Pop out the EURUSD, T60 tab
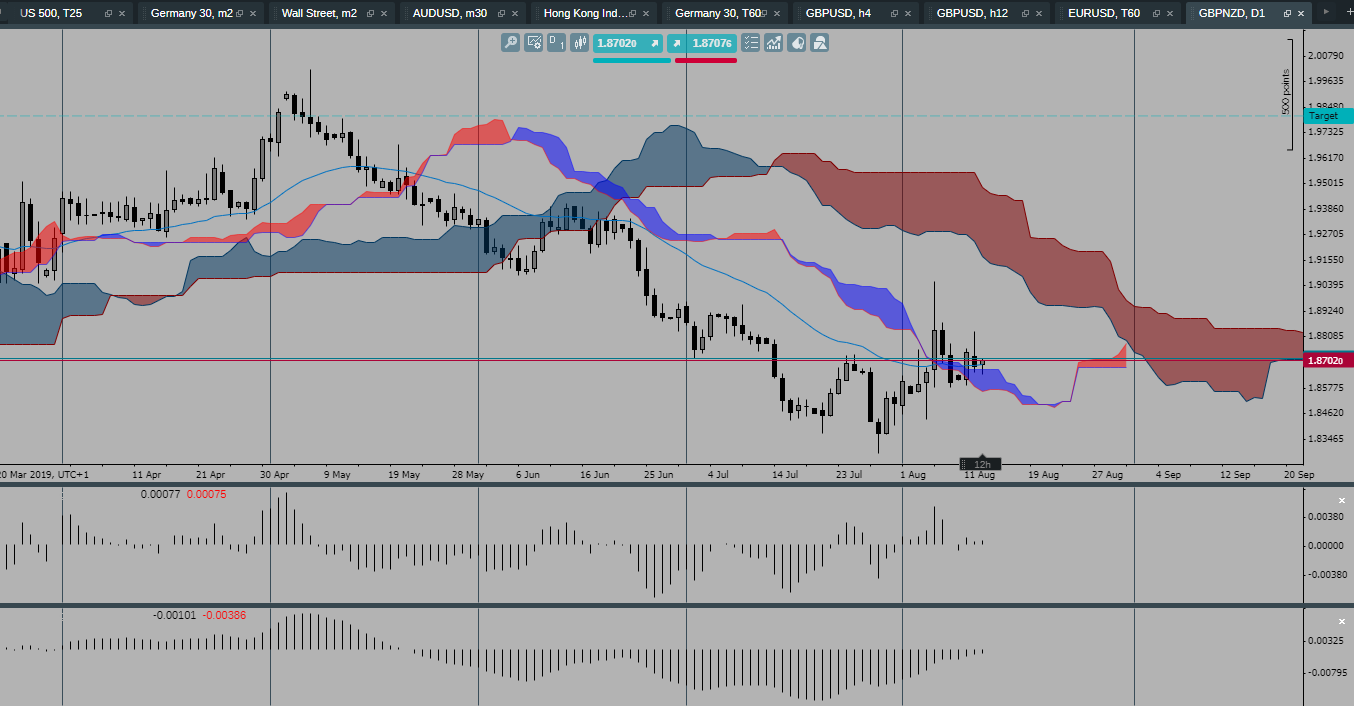The width and height of the screenshot is (1354, 706). pos(1156,13)
